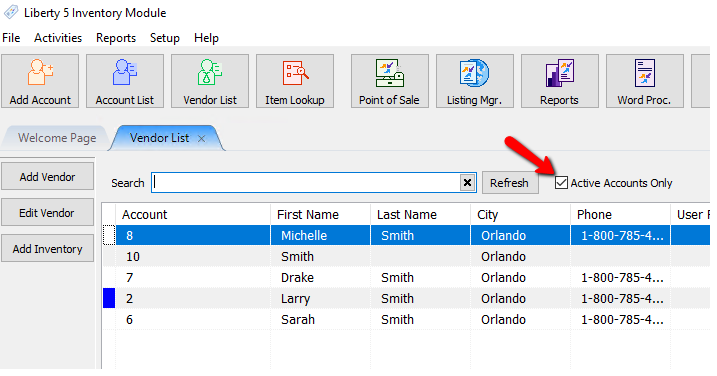The image size is (717, 376).
Task: Open the Word Proc. toolbar icon
Action: pos(645,81)
